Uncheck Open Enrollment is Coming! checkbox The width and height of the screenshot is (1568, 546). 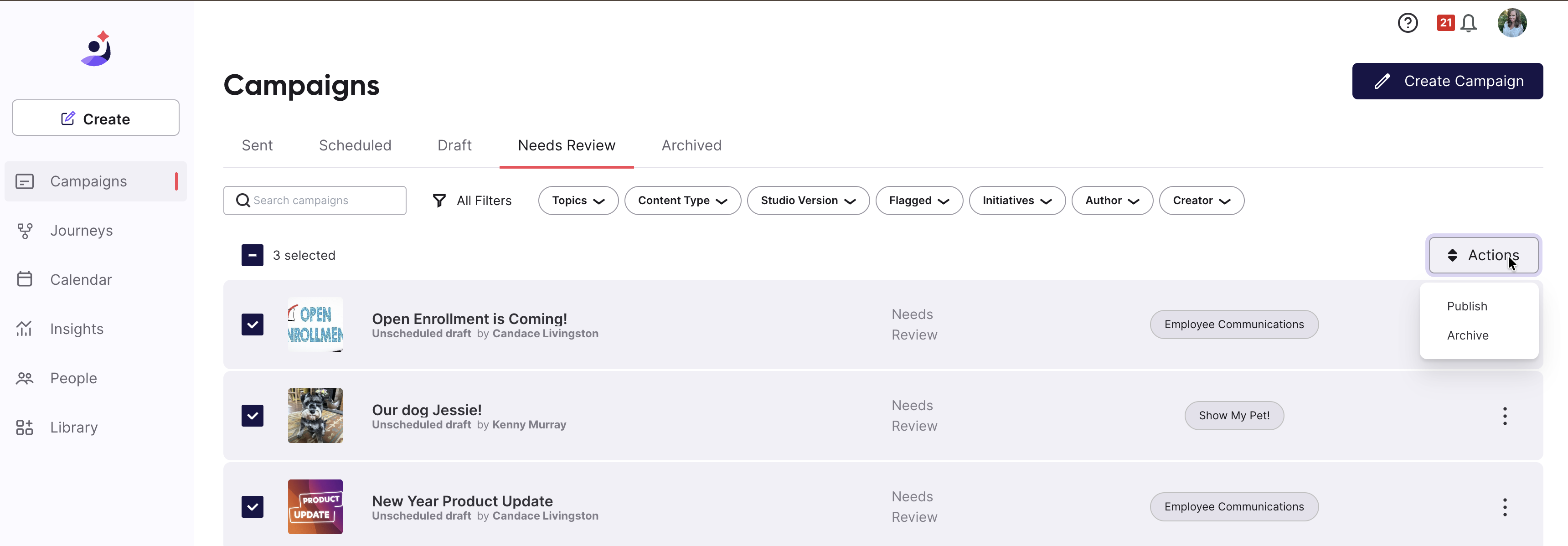tap(252, 325)
